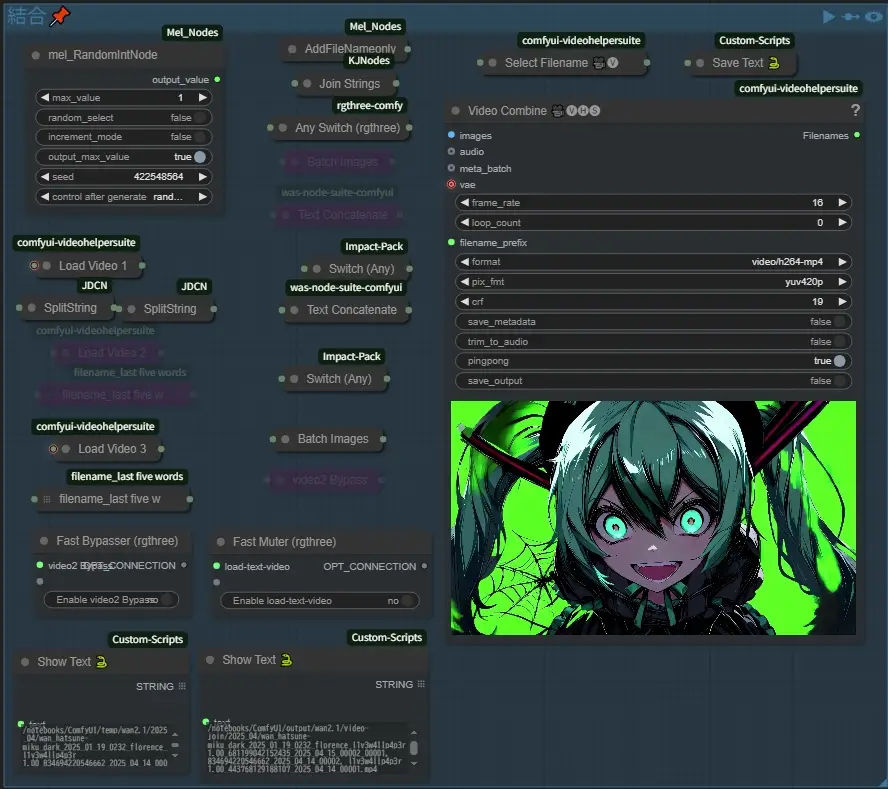The image size is (888, 789).
Task: Open the Video Combine help question mark
Action: tap(855, 110)
